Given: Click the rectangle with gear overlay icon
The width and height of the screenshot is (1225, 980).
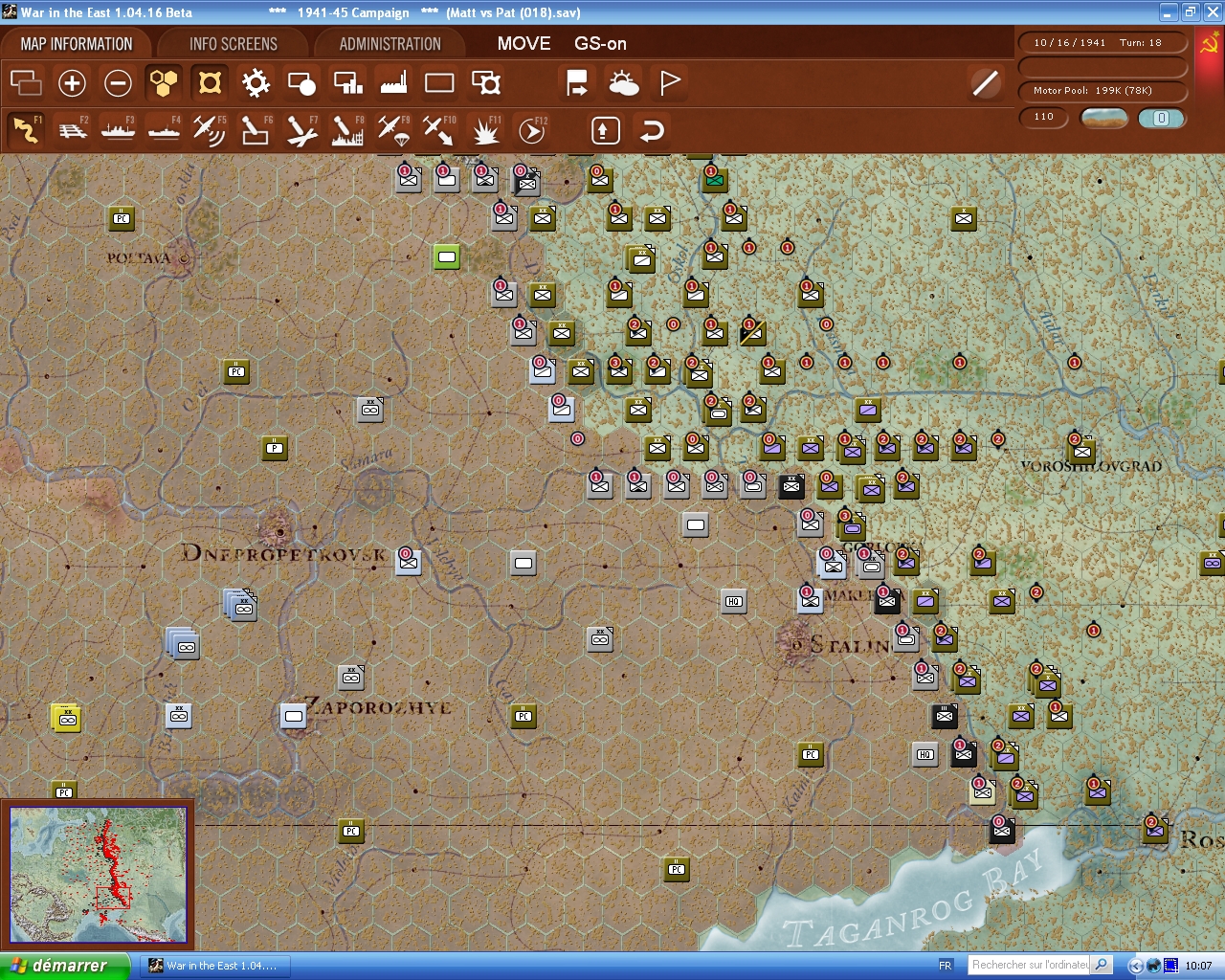Looking at the screenshot, I should (x=486, y=83).
